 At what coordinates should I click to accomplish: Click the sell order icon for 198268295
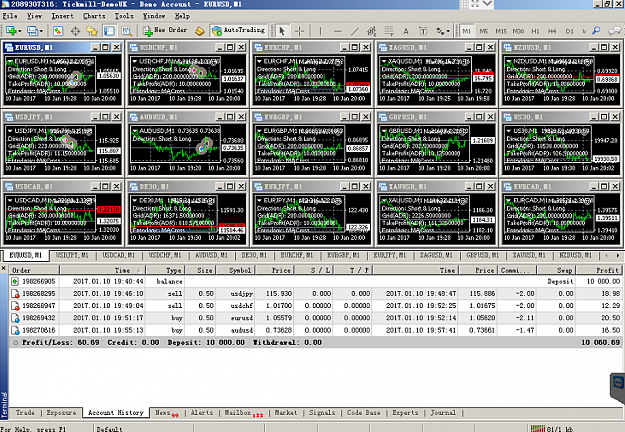tap(15, 294)
